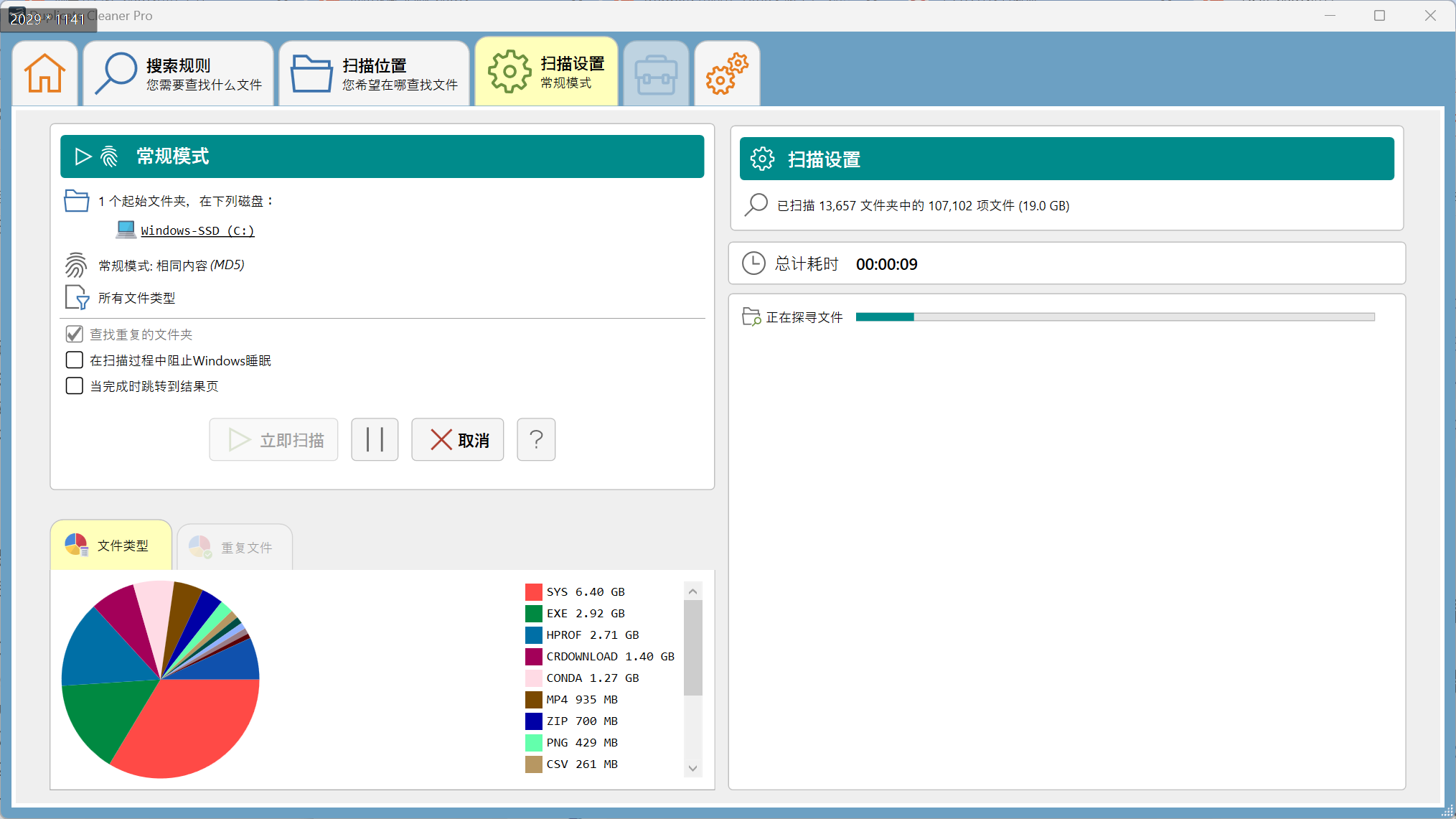Select the 文件类型 chart tab
This screenshot has width=1456, height=819.
[111, 546]
